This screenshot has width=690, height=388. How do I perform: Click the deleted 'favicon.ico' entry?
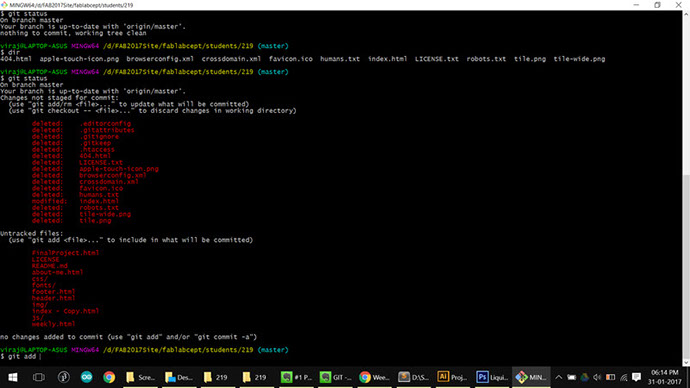click(x=77, y=188)
